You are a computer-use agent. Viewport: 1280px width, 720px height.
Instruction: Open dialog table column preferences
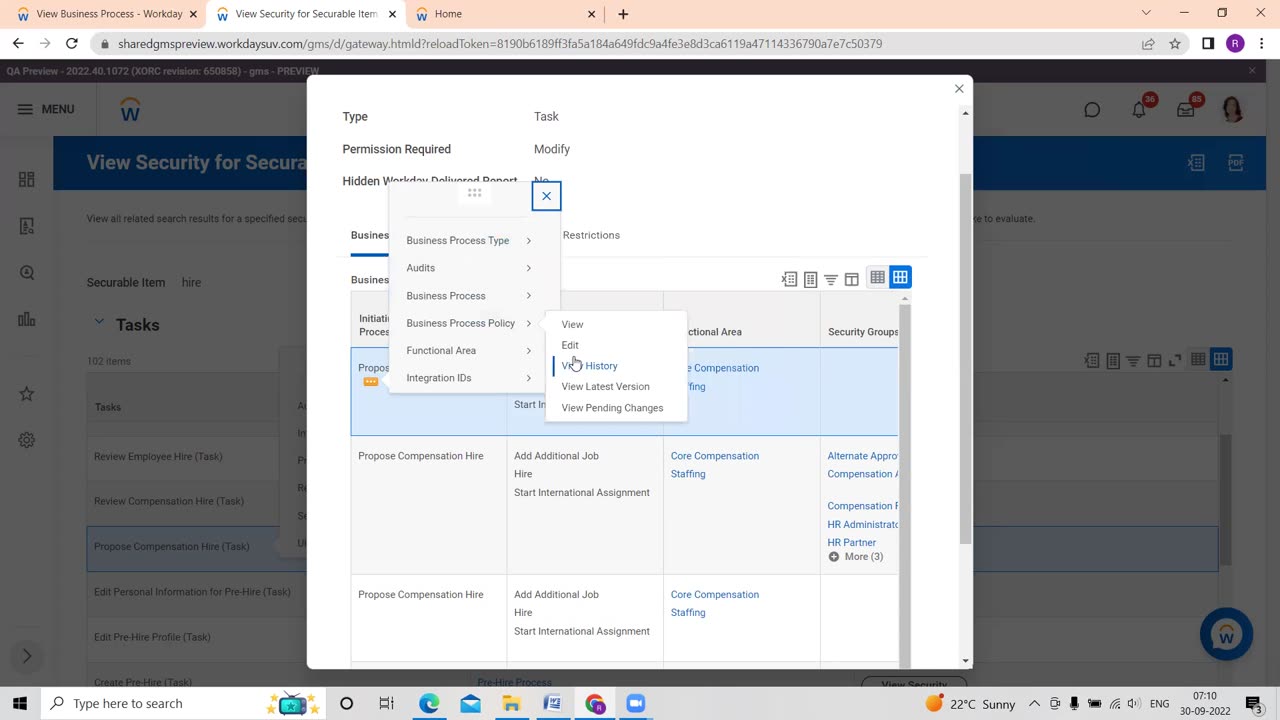coord(851,279)
